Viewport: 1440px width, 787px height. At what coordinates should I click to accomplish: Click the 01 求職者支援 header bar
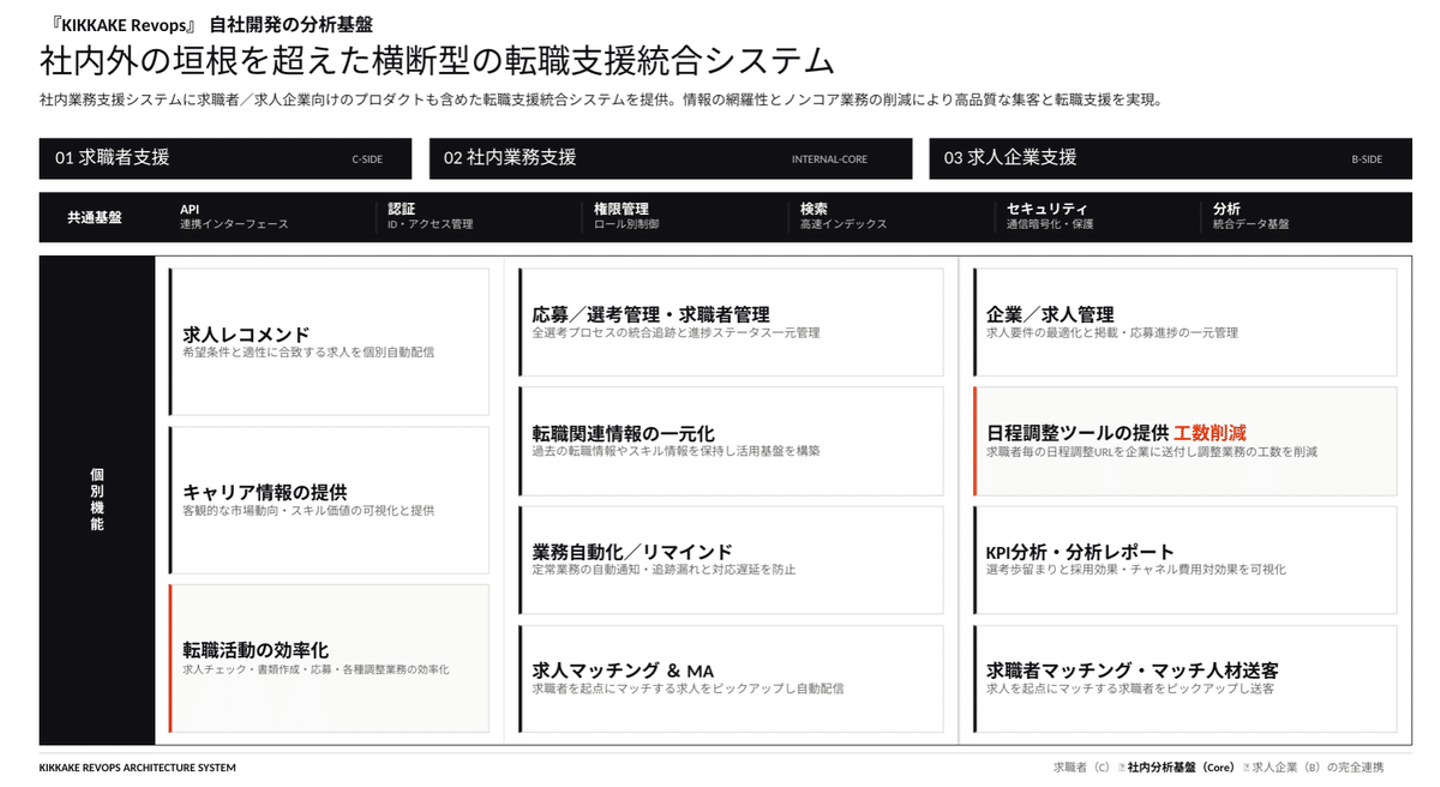coord(225,158)
